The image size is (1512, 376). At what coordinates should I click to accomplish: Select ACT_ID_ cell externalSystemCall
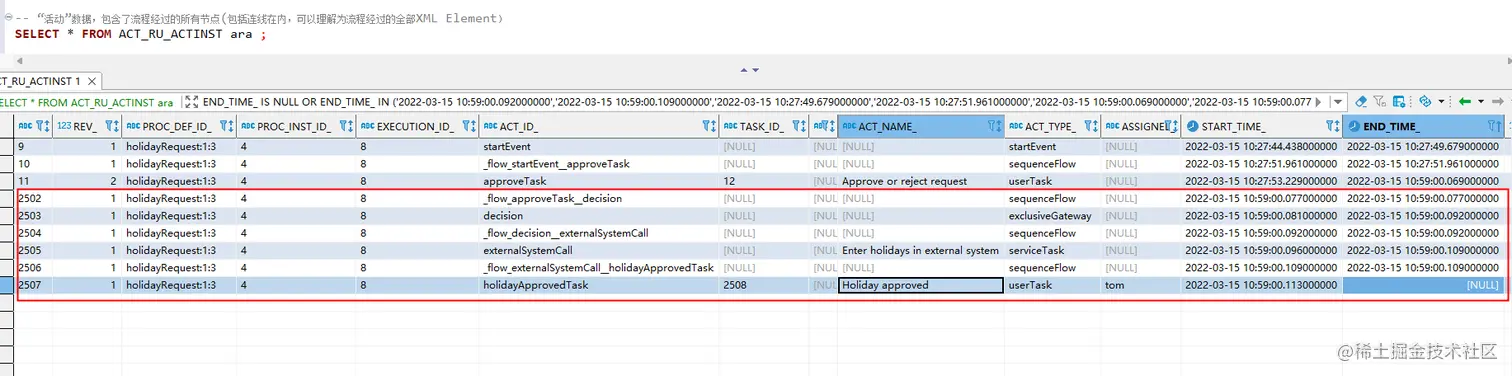coord(598,250)
